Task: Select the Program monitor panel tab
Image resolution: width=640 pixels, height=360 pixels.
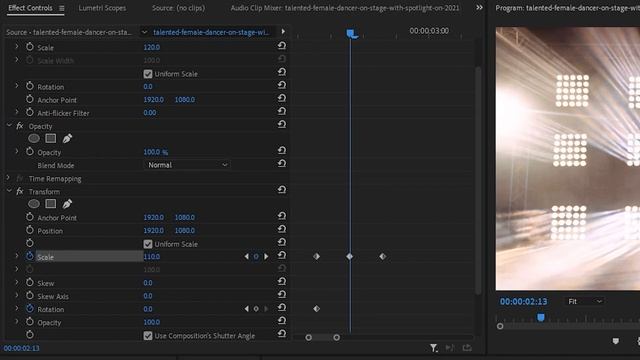Action: click(x=567, y=8)
